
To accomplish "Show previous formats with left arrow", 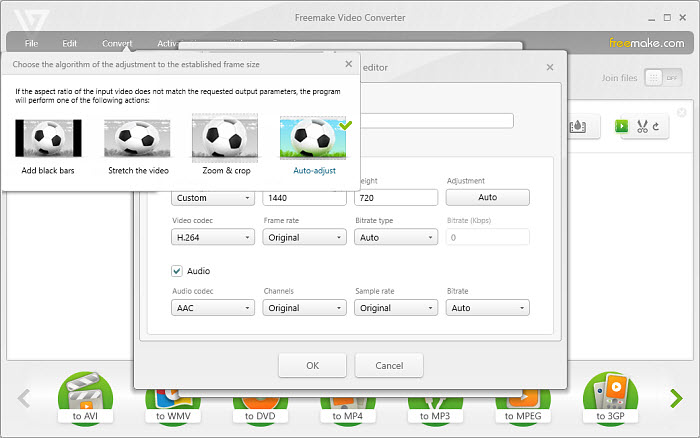I will (x=24, y=398).
